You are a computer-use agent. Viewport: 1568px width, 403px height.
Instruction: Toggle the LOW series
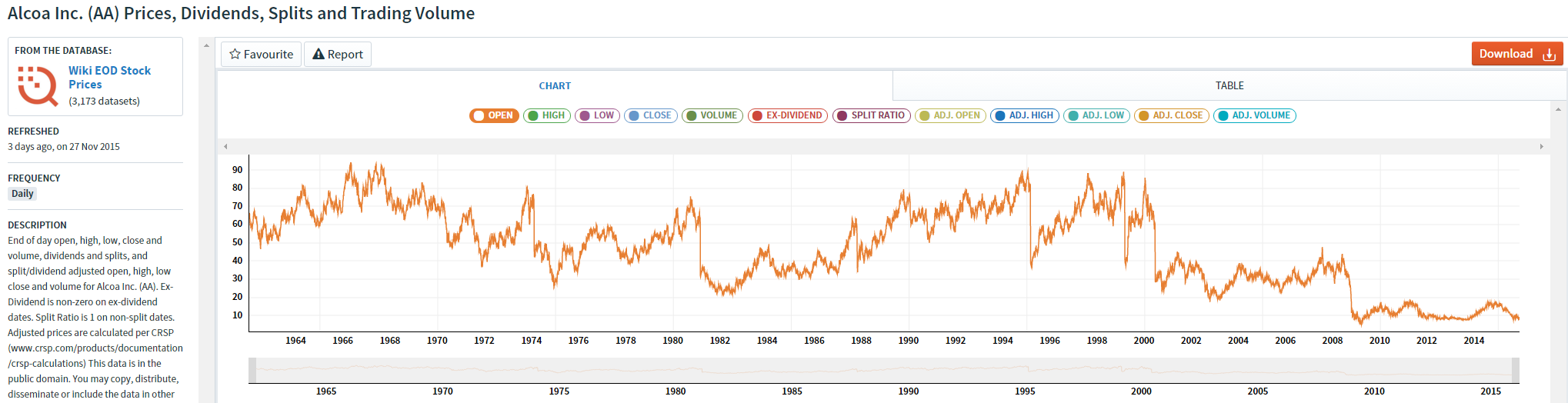tap(597, 115)
